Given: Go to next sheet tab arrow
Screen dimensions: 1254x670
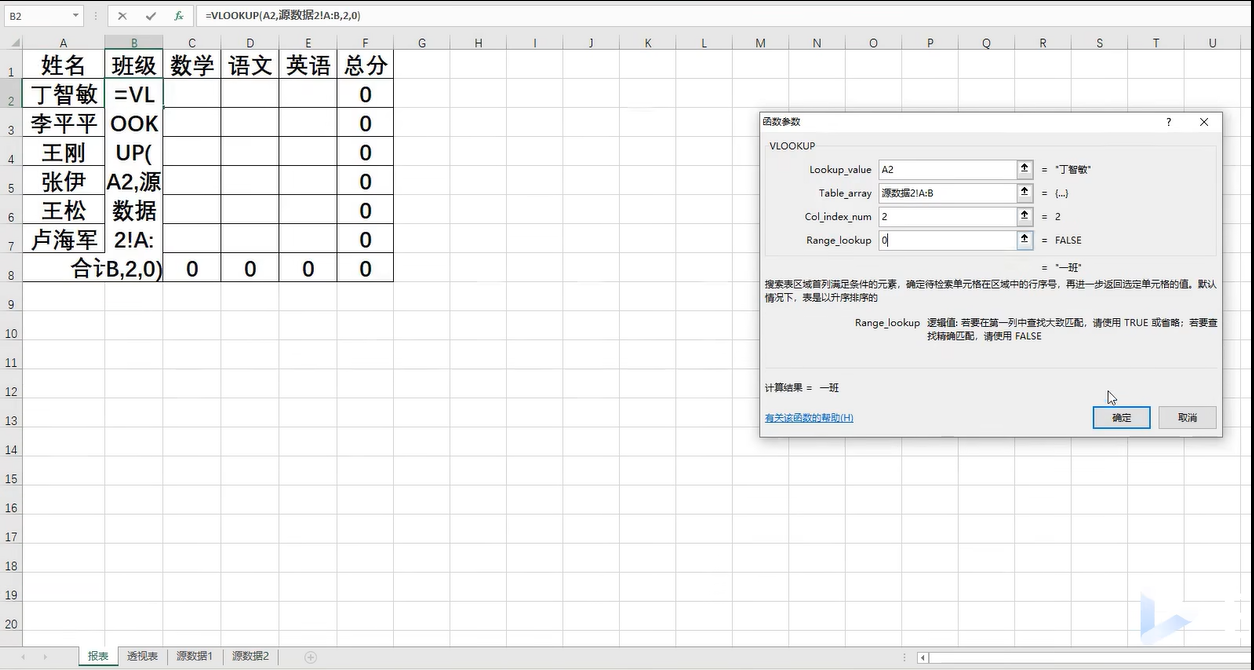Looking at the screenshot, I should point(44,657).
